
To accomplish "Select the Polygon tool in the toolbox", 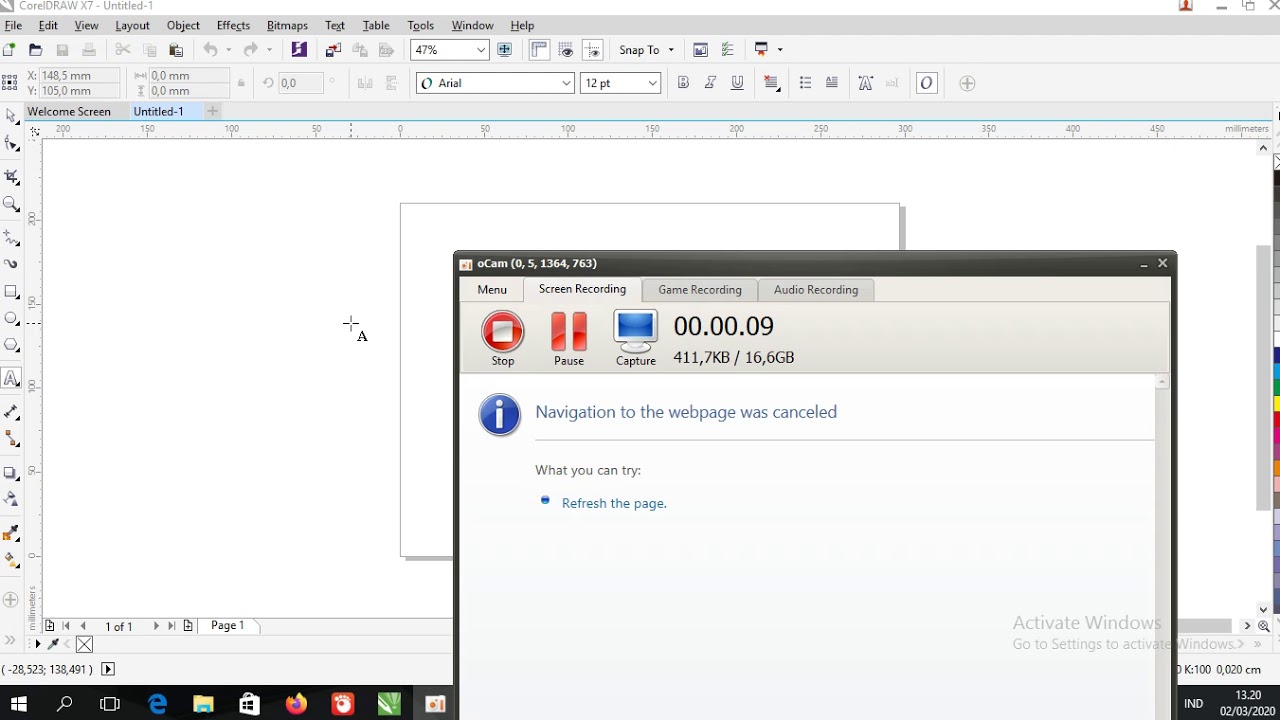I will tap(11, 346).
